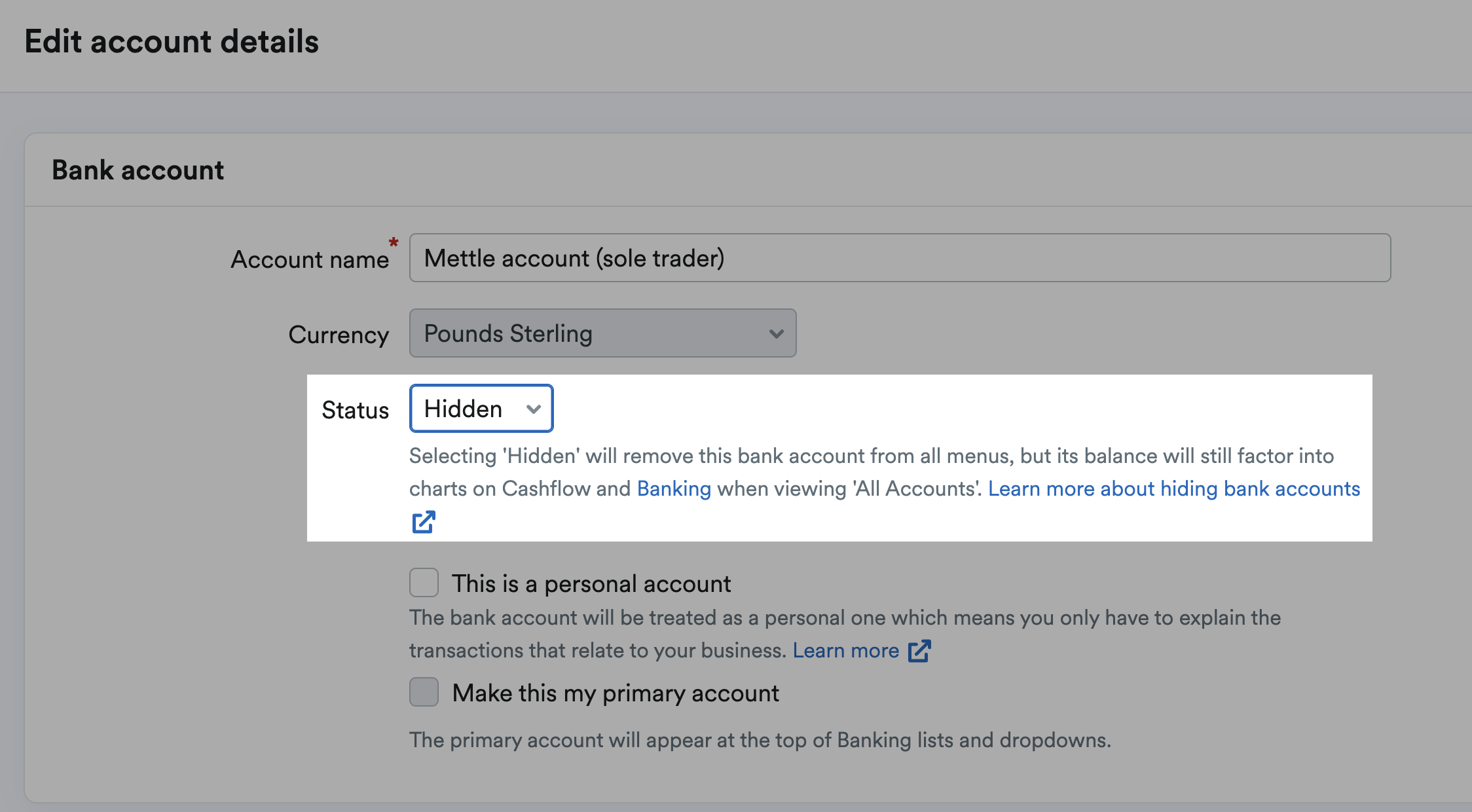Click the 'Account name' field label
Screen dimensions: 1472x812
pos(310,259)
